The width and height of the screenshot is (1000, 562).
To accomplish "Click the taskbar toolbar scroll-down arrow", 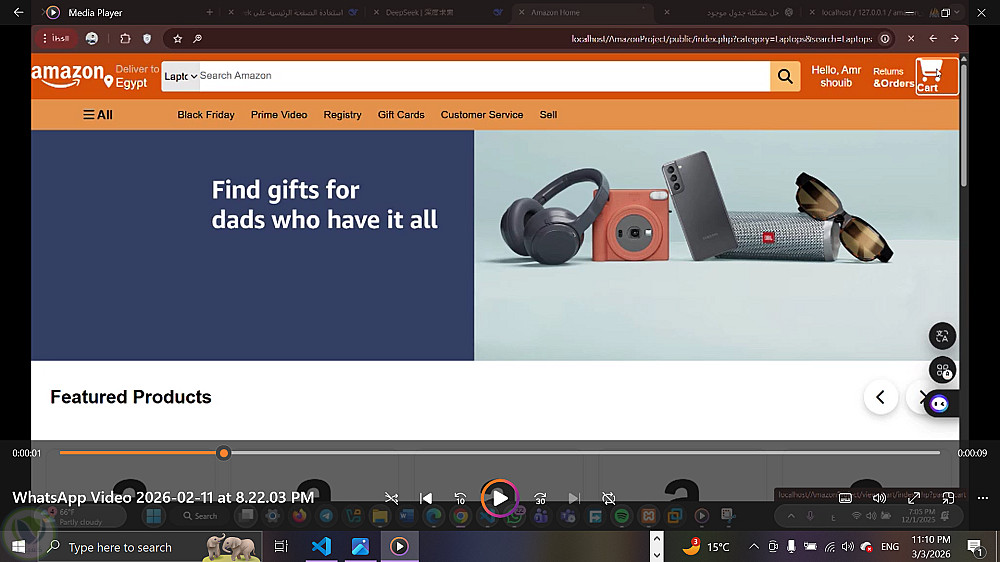I will (657, 555).
